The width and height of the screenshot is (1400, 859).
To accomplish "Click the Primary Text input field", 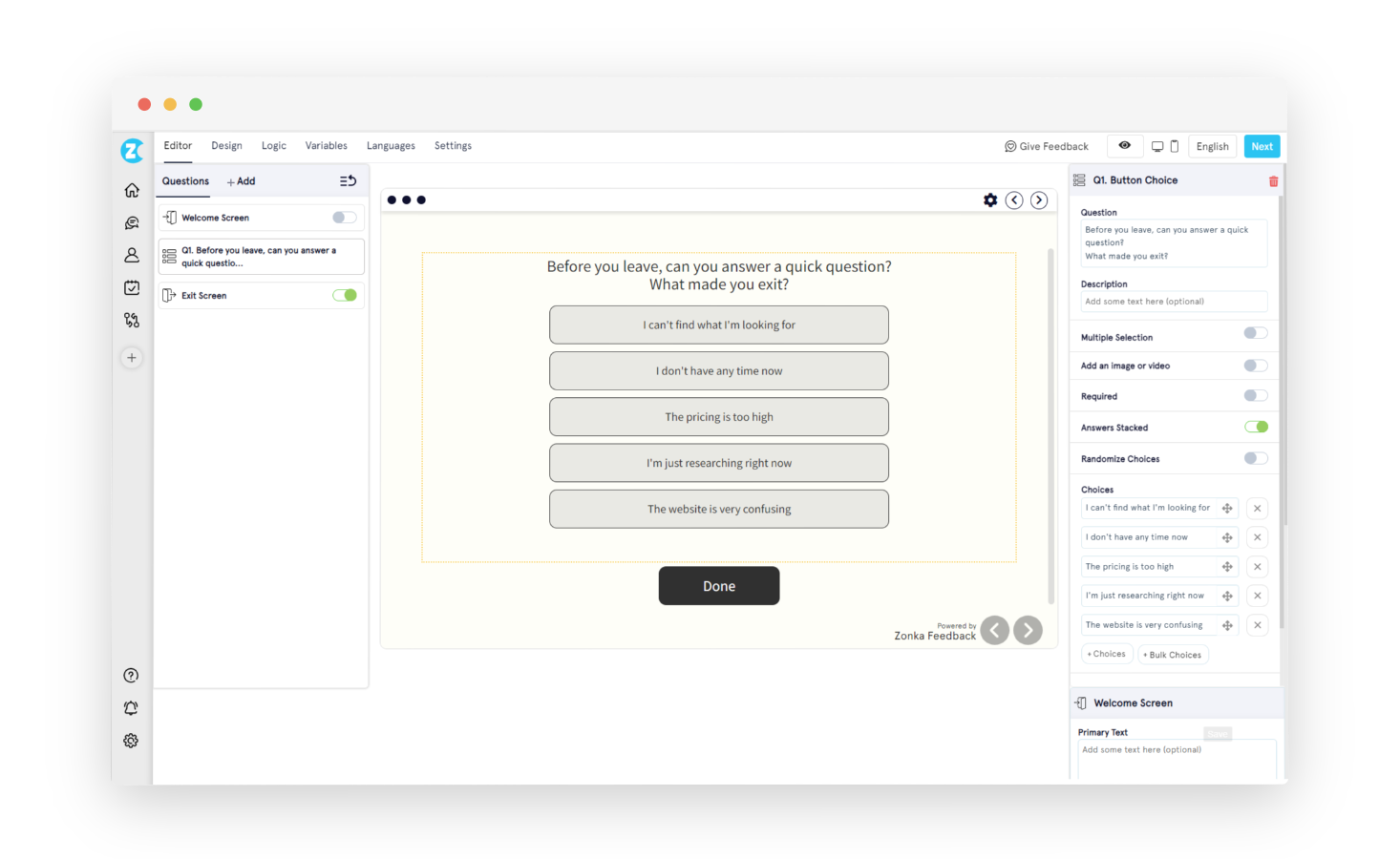I will (1177, 759).
